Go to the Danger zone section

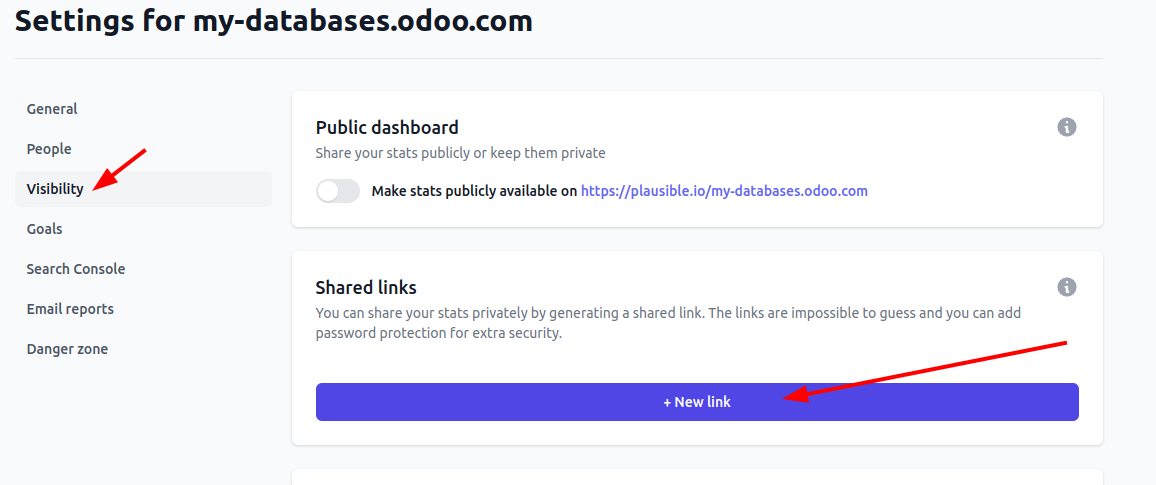[67, 349]
